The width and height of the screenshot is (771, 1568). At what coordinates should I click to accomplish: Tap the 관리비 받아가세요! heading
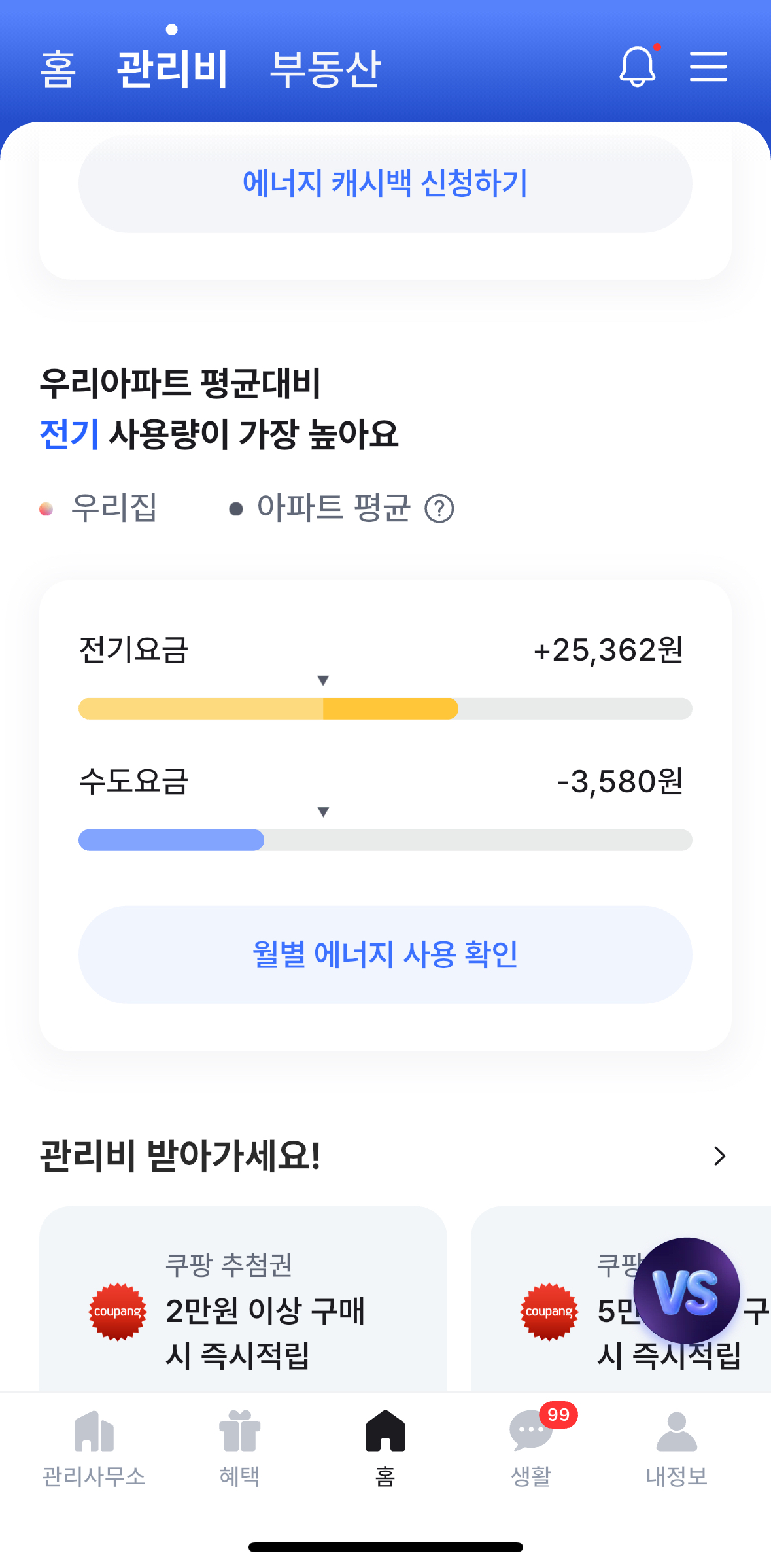[180, 1156]
